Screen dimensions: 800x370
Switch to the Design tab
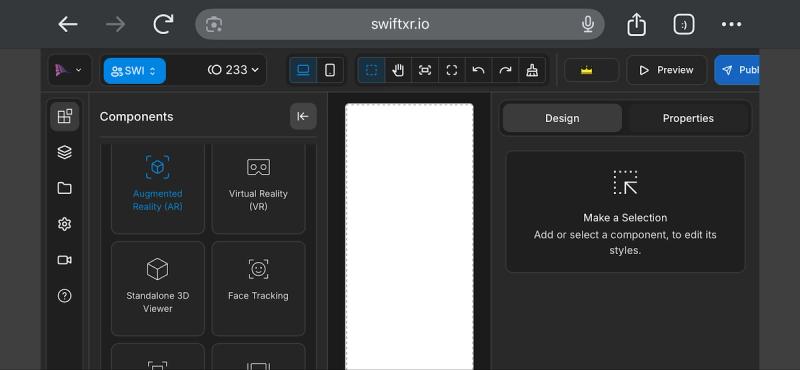tap(562, 118)
